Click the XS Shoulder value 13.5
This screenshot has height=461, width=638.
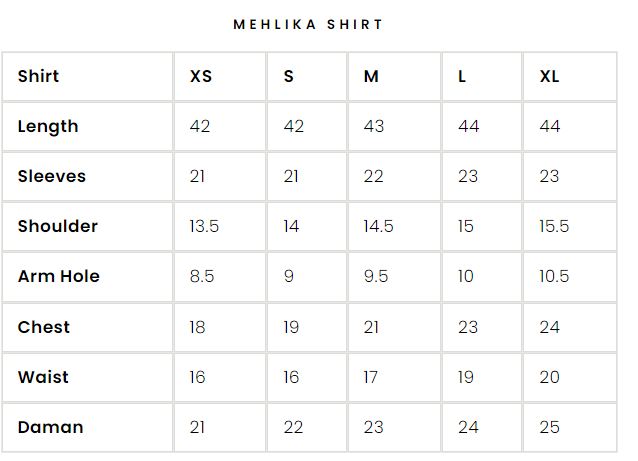(204, 226)
